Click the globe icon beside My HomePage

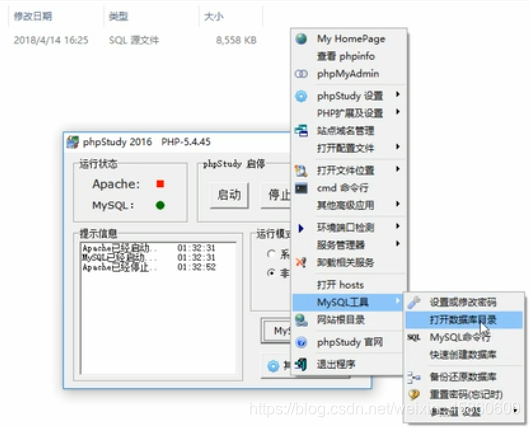pyautogui.click(x=301, y=39)
